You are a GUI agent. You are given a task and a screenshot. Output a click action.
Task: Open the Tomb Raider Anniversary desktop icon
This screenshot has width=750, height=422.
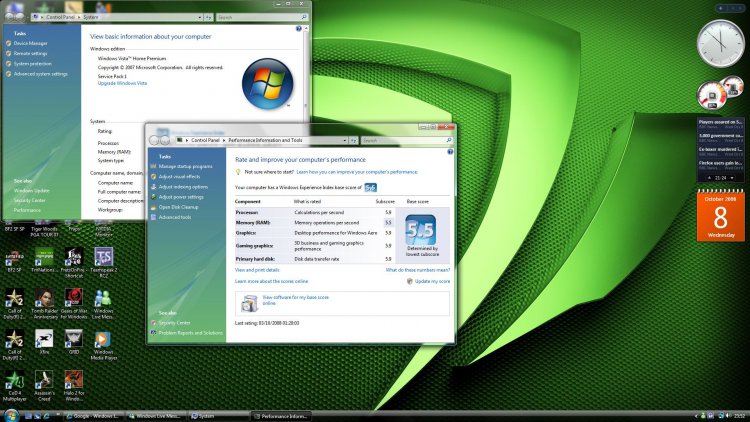[44, 304]
